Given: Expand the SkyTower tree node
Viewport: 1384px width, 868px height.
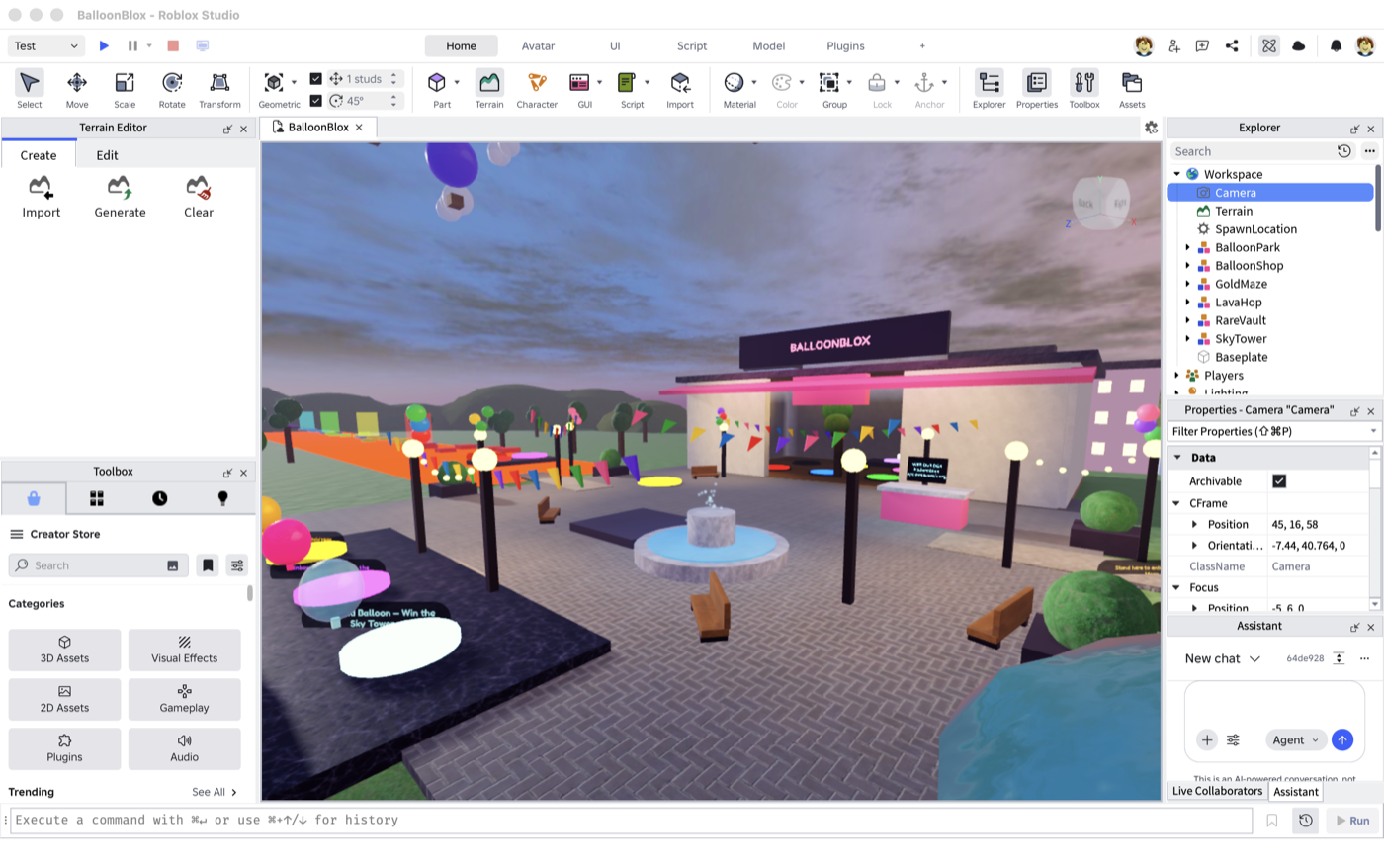Looking at the screenshot, I should pyautogui.click(x=1187, y=339).
